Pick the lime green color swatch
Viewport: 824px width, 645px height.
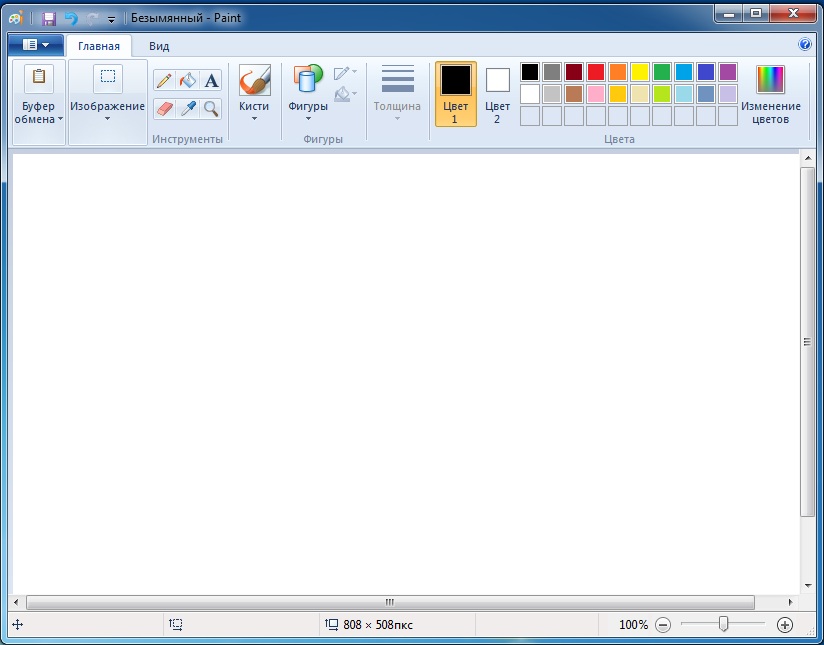coord(662,94)
